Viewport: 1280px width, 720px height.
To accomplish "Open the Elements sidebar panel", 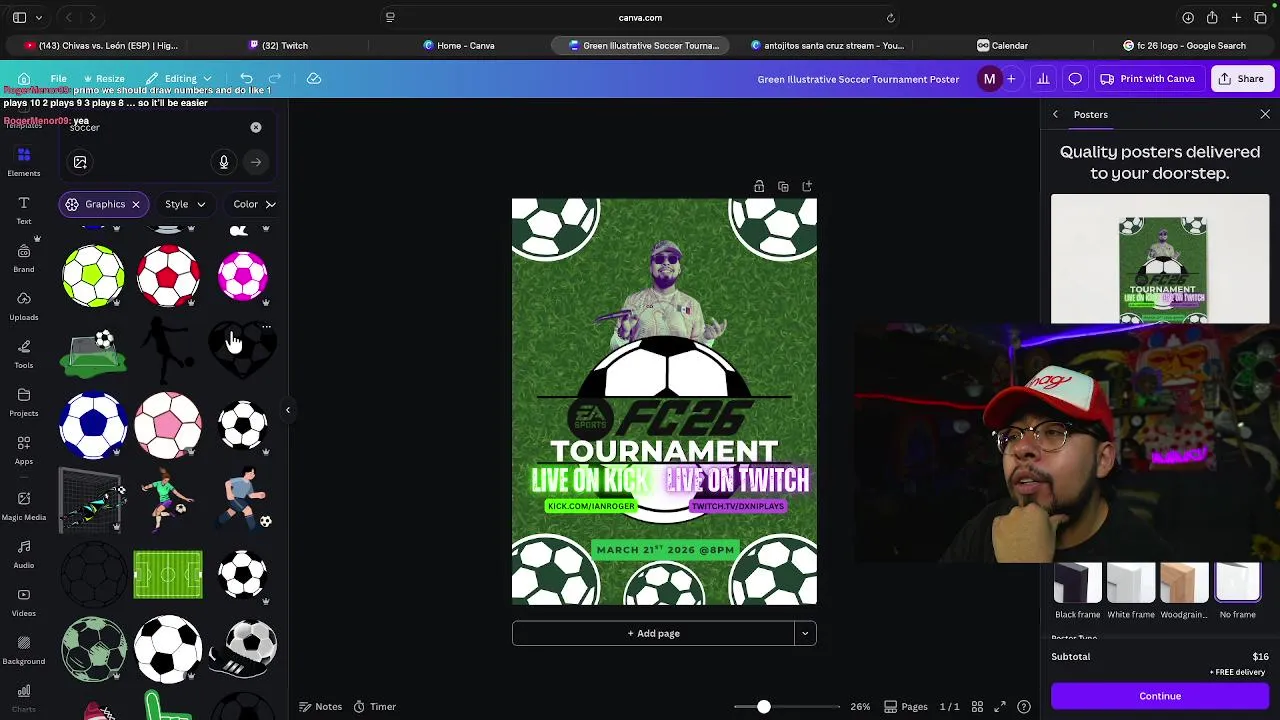I will point(24,162).
